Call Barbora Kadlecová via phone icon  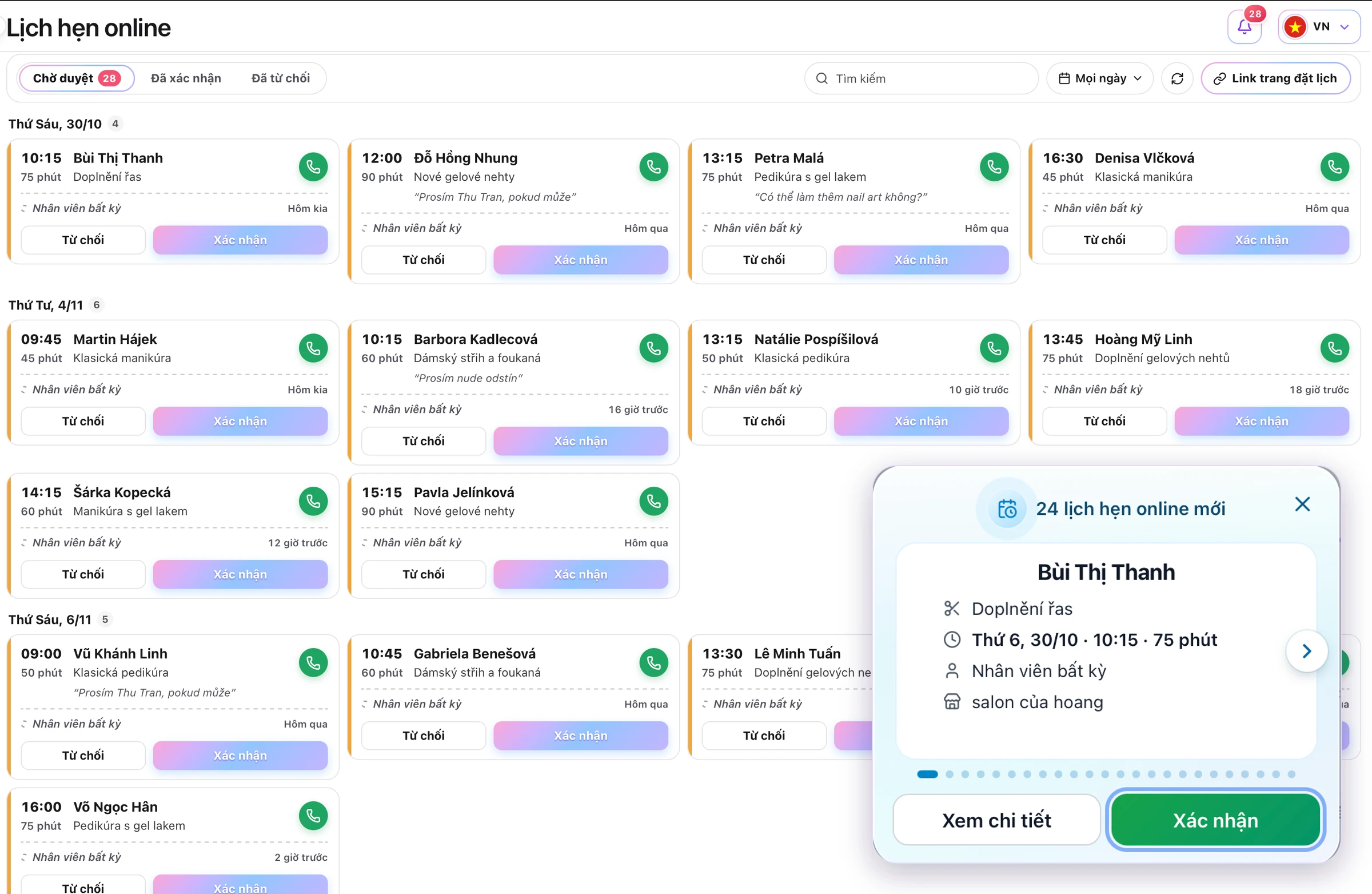coord(654,348)
